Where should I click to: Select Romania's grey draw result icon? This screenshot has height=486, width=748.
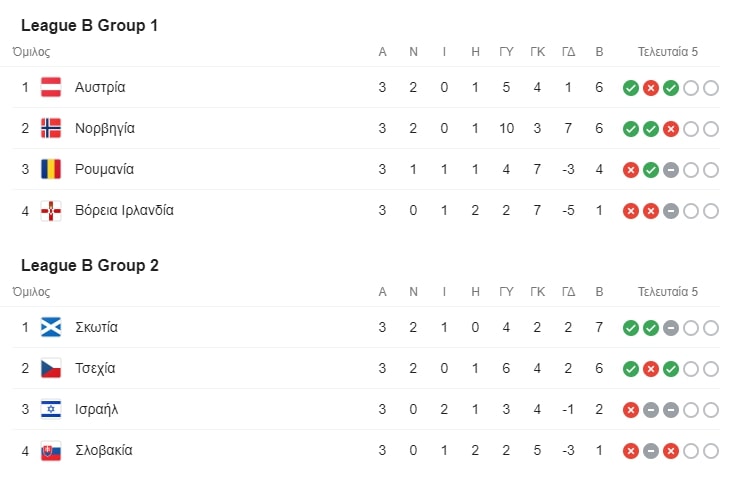[671, 170]
